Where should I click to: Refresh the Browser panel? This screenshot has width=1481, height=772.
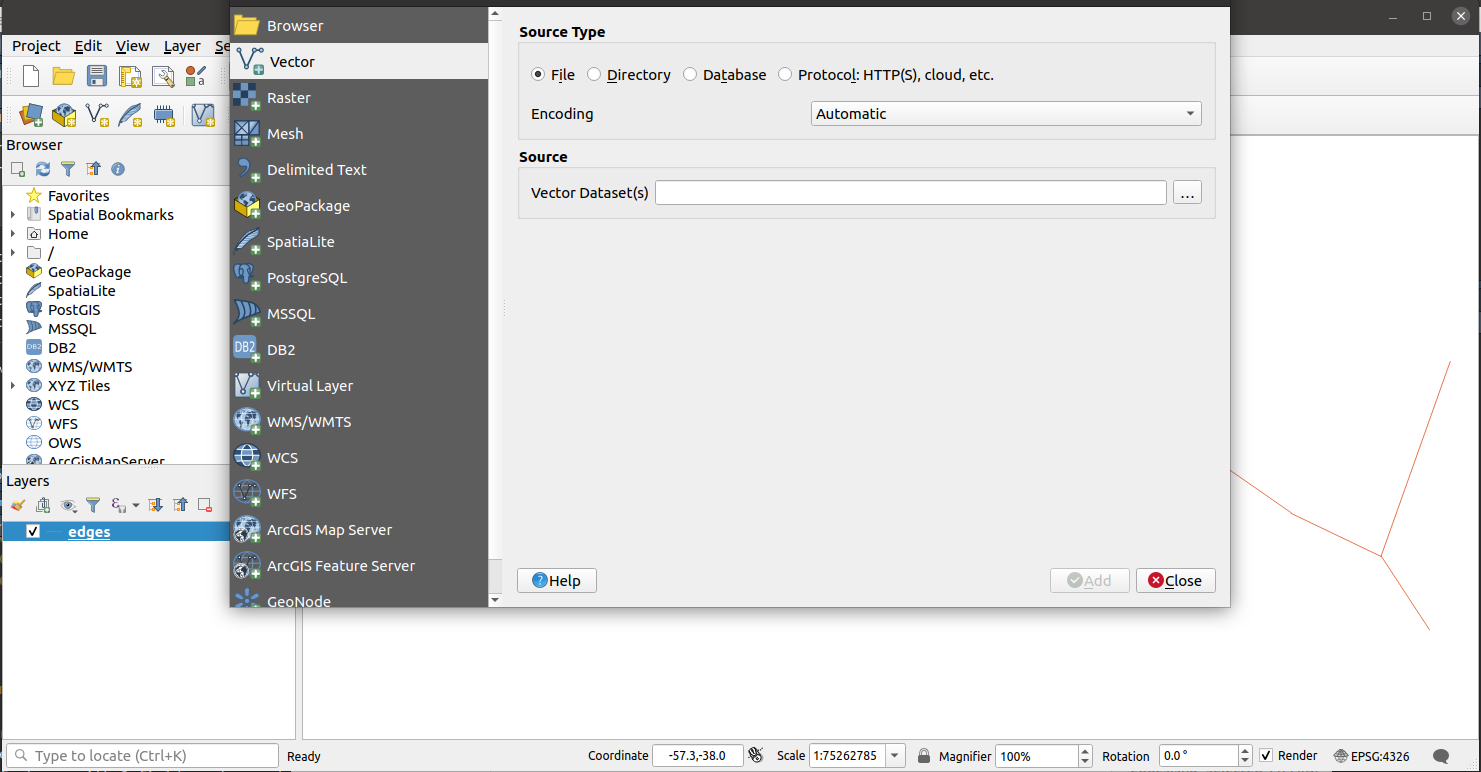42,170
